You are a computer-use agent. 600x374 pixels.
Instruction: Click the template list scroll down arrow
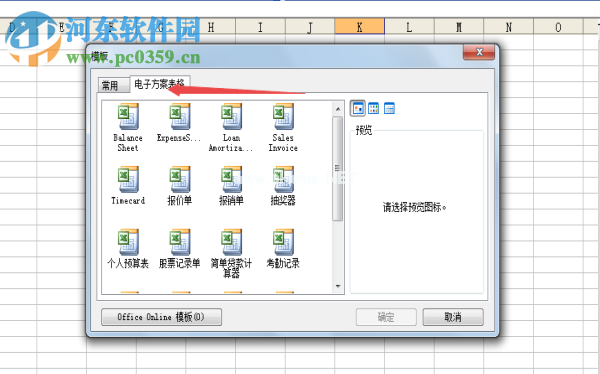338,286
